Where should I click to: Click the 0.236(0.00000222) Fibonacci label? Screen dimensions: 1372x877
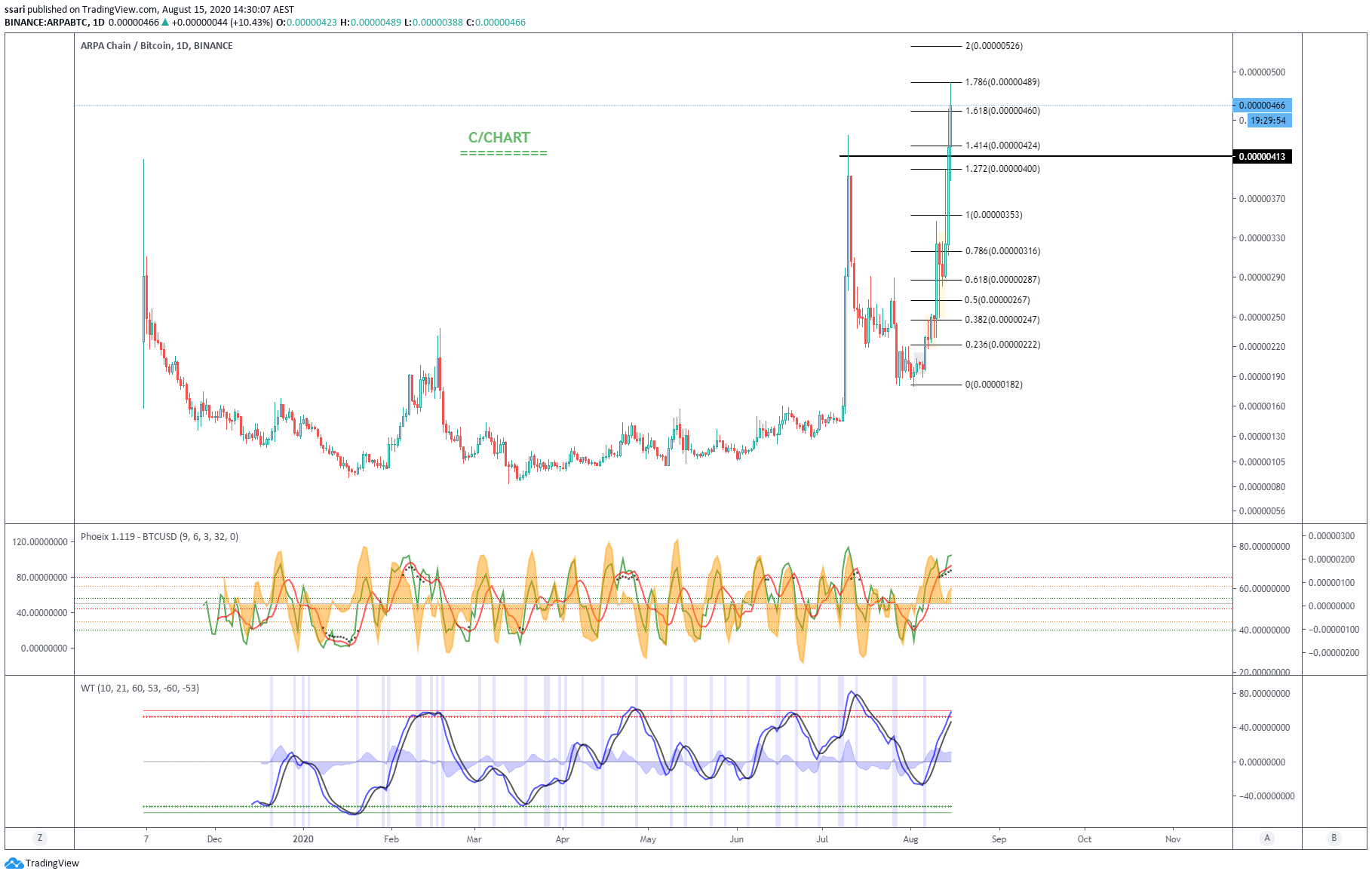click(x=1002, y=345)
